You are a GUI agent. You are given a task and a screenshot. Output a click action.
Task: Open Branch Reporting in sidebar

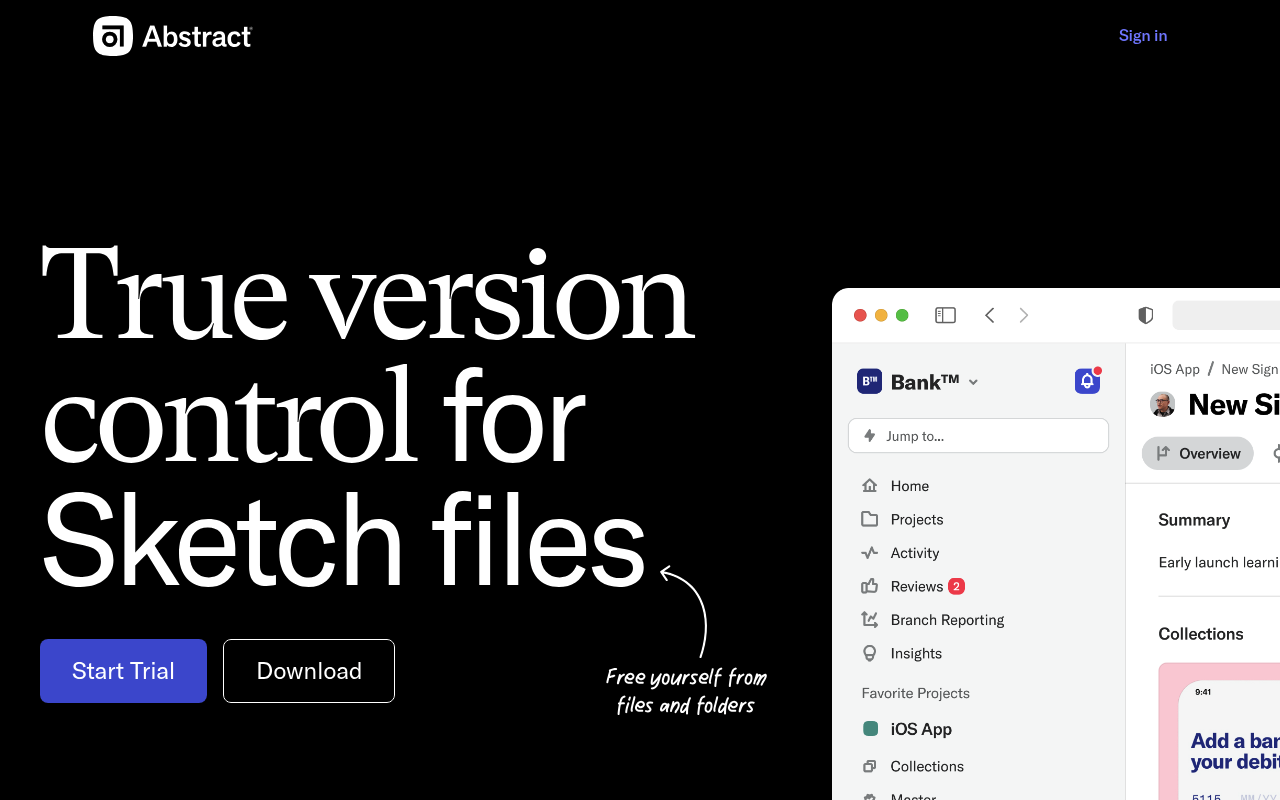coord(947,620)
